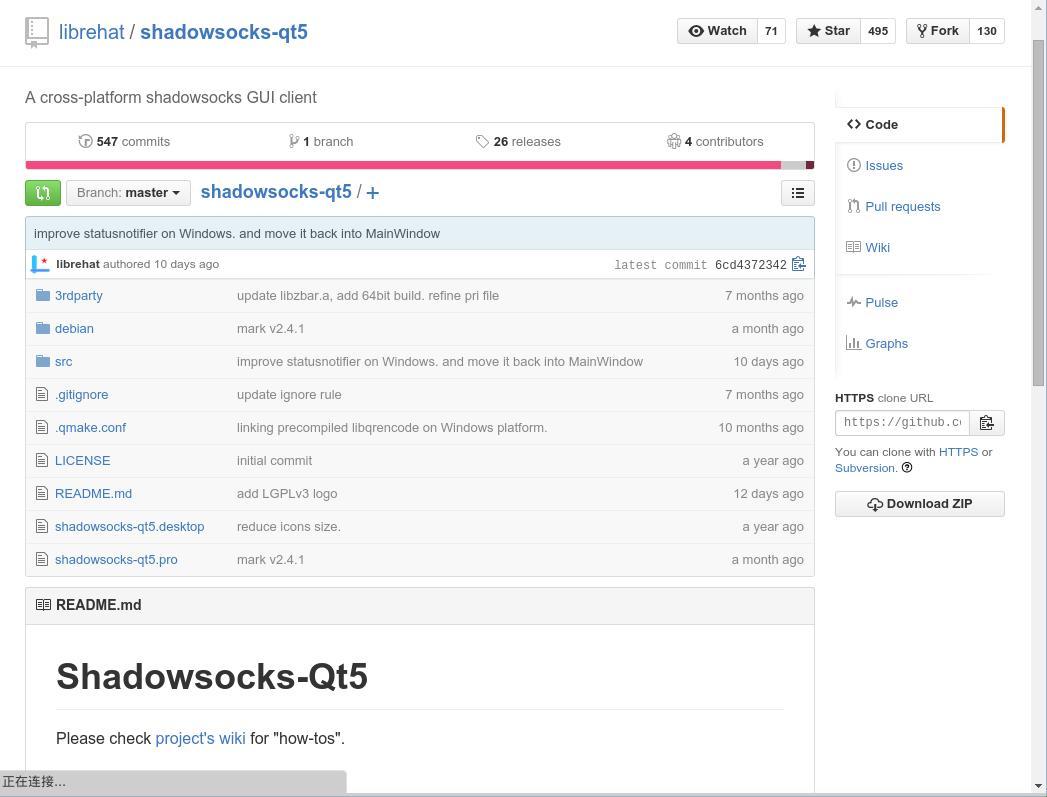Open the src directory name
The height and width of the screenshot is (797, 1047).
[x=63, y=362]
